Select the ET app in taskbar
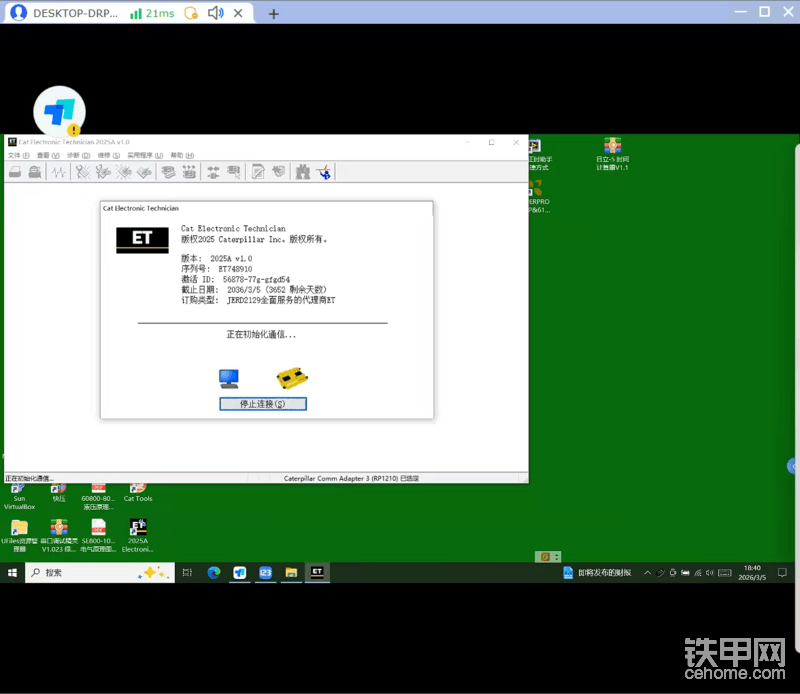Viewport: 800px width, 694px height. click(317, 573)
